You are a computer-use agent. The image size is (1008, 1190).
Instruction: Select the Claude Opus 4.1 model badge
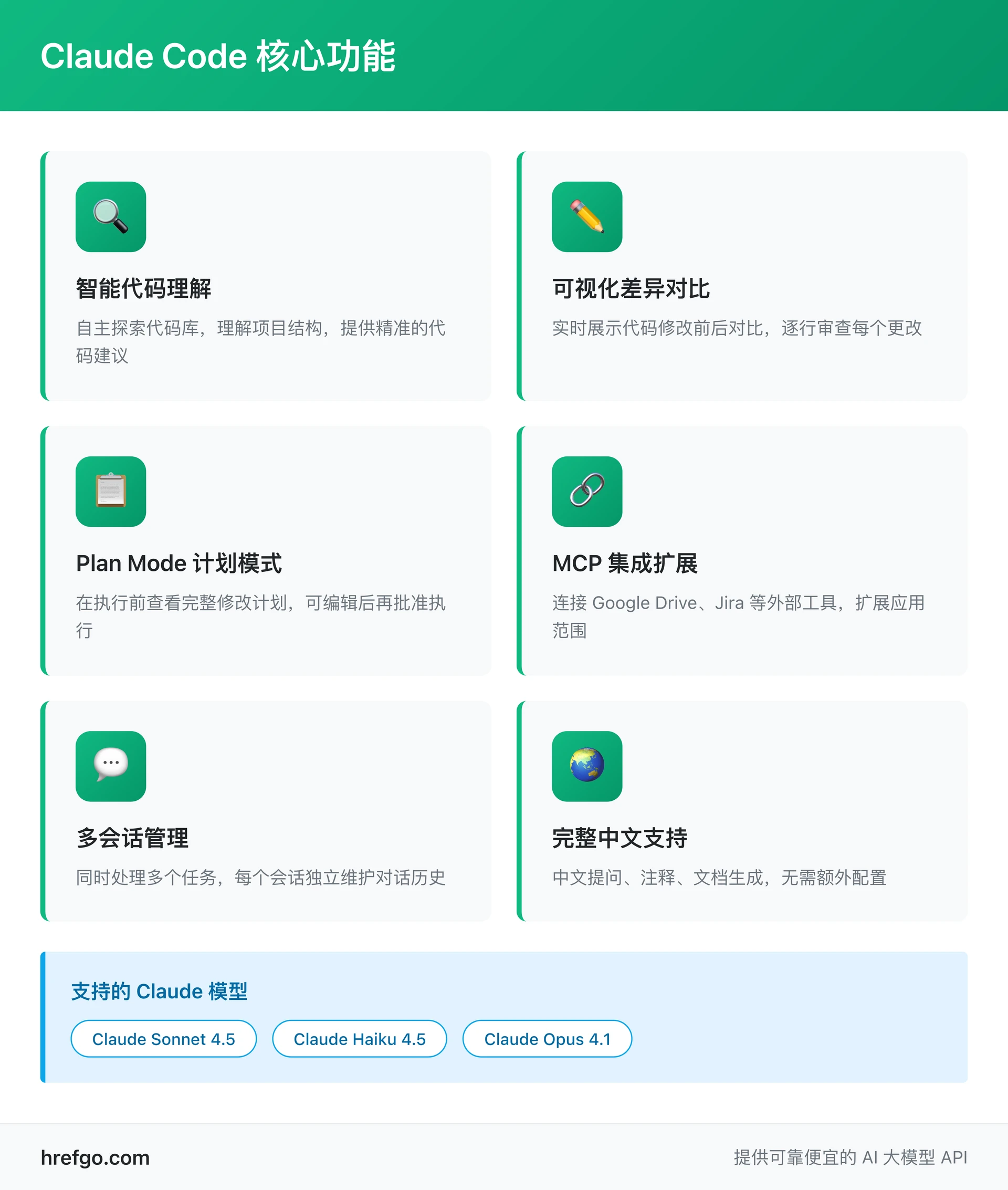pos(547,1039)
